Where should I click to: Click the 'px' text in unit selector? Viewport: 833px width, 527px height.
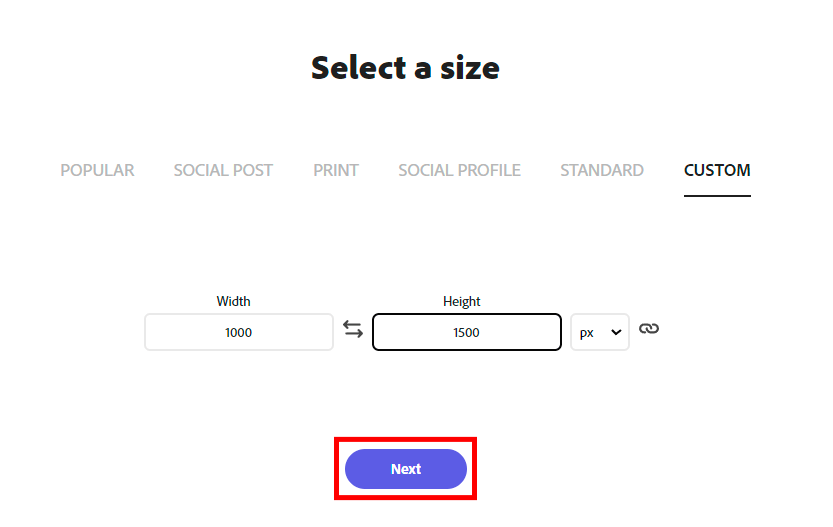(x=587, y=333)
